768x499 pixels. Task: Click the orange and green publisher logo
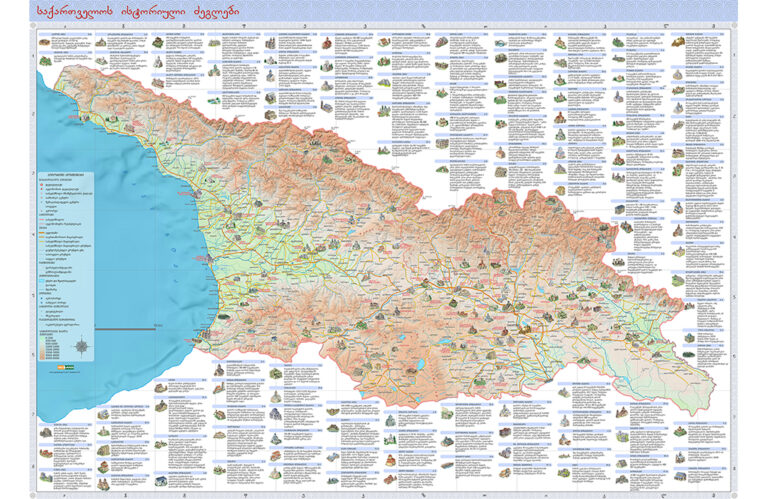[67, 368]
